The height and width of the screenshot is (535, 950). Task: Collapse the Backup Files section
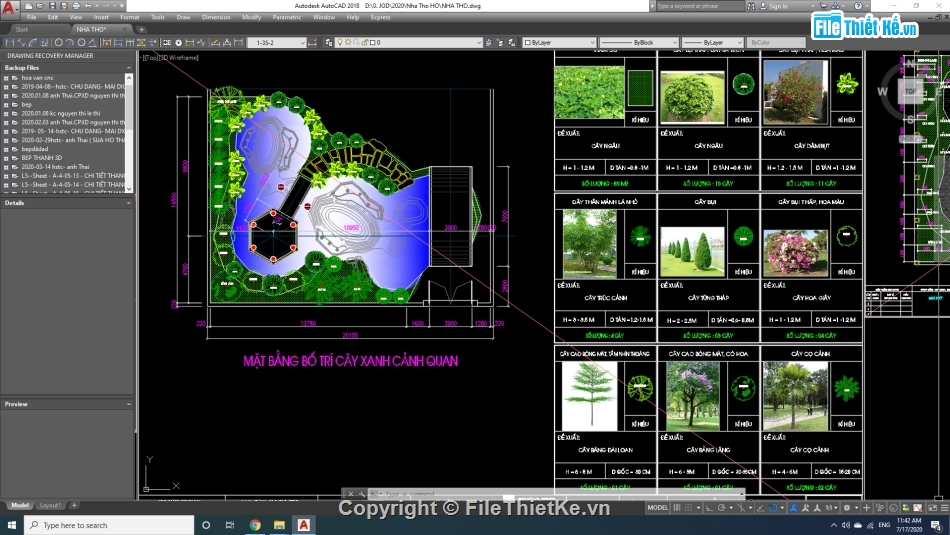tap(128, 67)
